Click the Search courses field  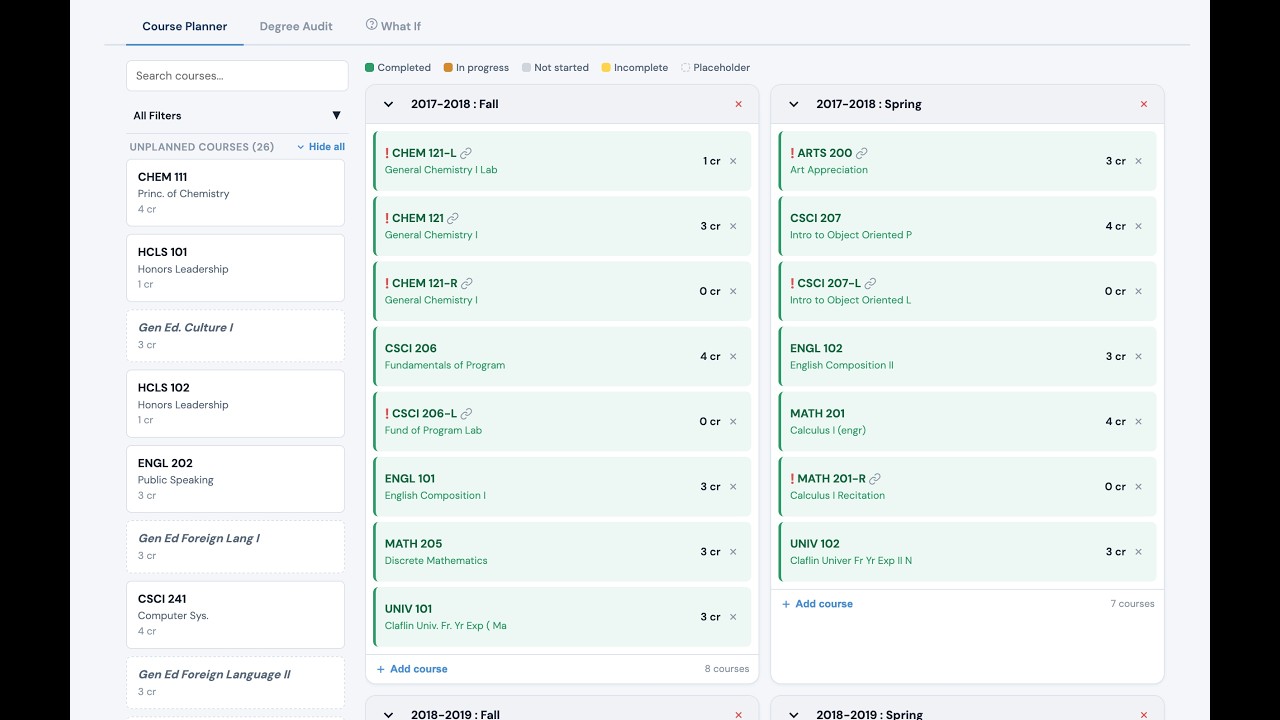[237, 76]
